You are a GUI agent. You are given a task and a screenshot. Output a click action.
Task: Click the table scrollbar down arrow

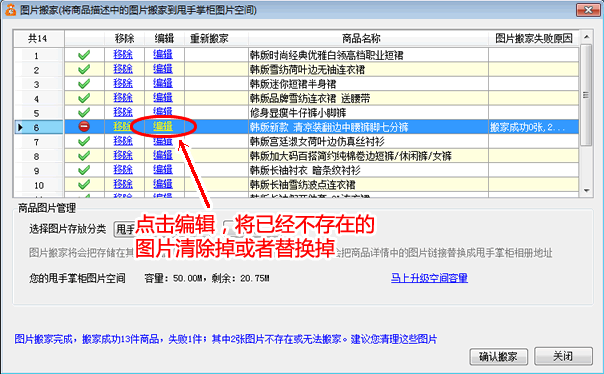tap(586, 190)
